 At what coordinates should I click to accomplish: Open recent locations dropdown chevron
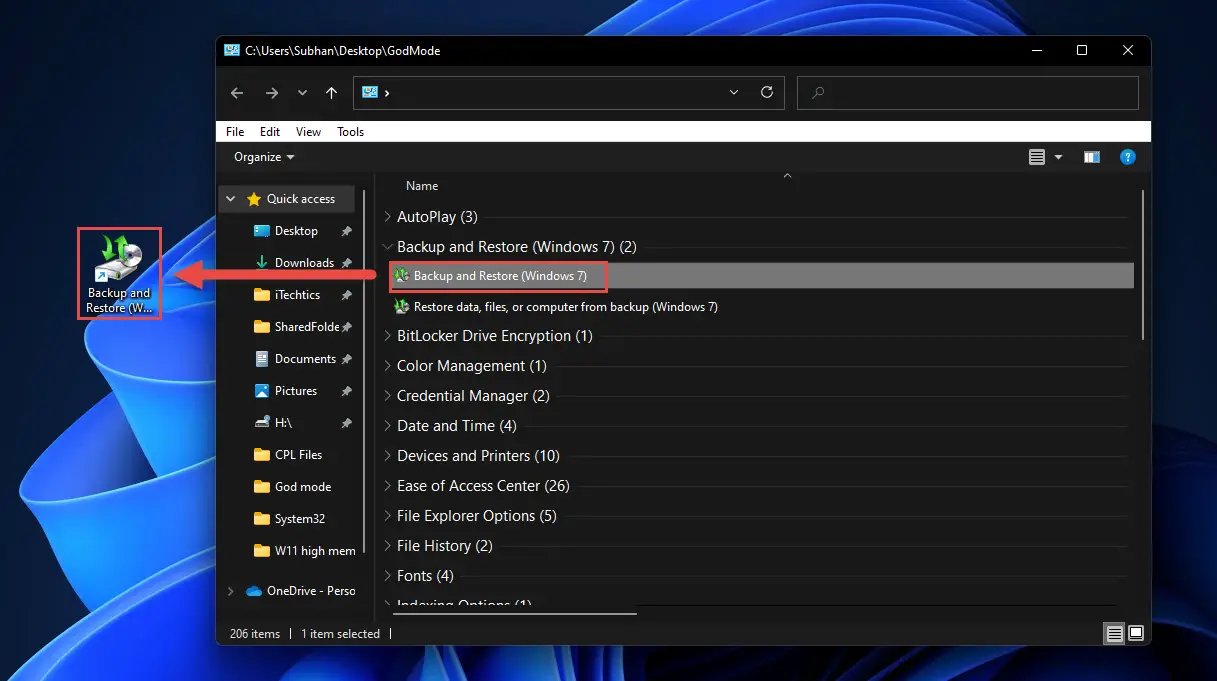(x=302, y=93)
